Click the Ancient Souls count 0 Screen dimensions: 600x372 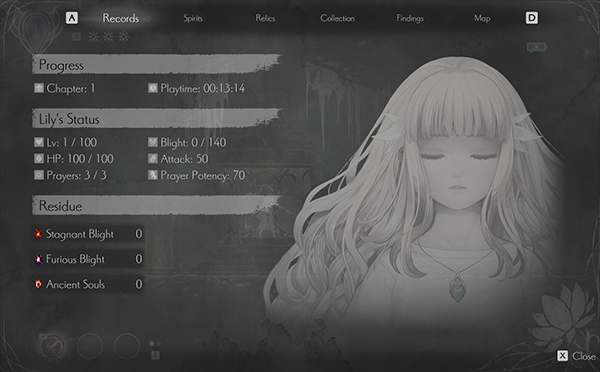[x=139, y=284]
